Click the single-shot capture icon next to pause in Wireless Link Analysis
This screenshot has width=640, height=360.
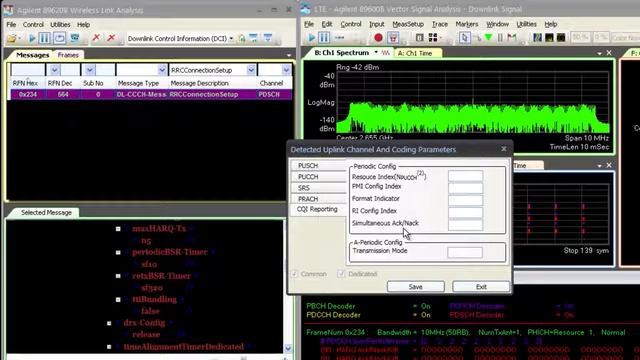click(60, 38)
